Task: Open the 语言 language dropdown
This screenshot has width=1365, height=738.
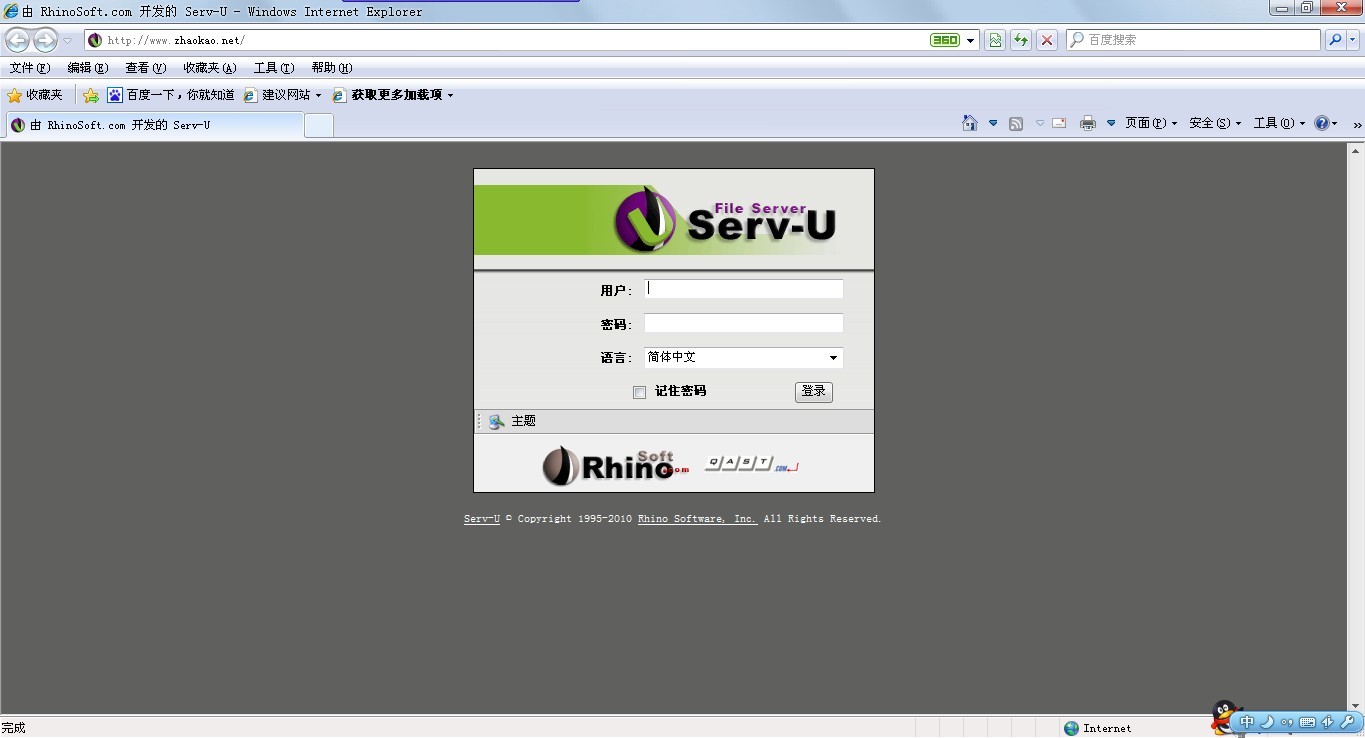Action: tap(743, 358)
